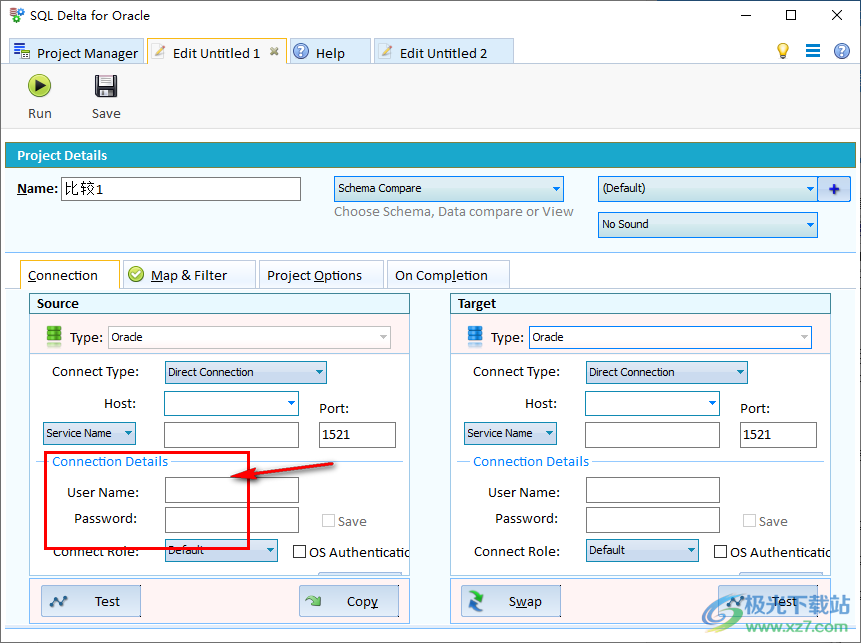
Task: Open the help question mark icon at top right
Action: coord(842,51)
